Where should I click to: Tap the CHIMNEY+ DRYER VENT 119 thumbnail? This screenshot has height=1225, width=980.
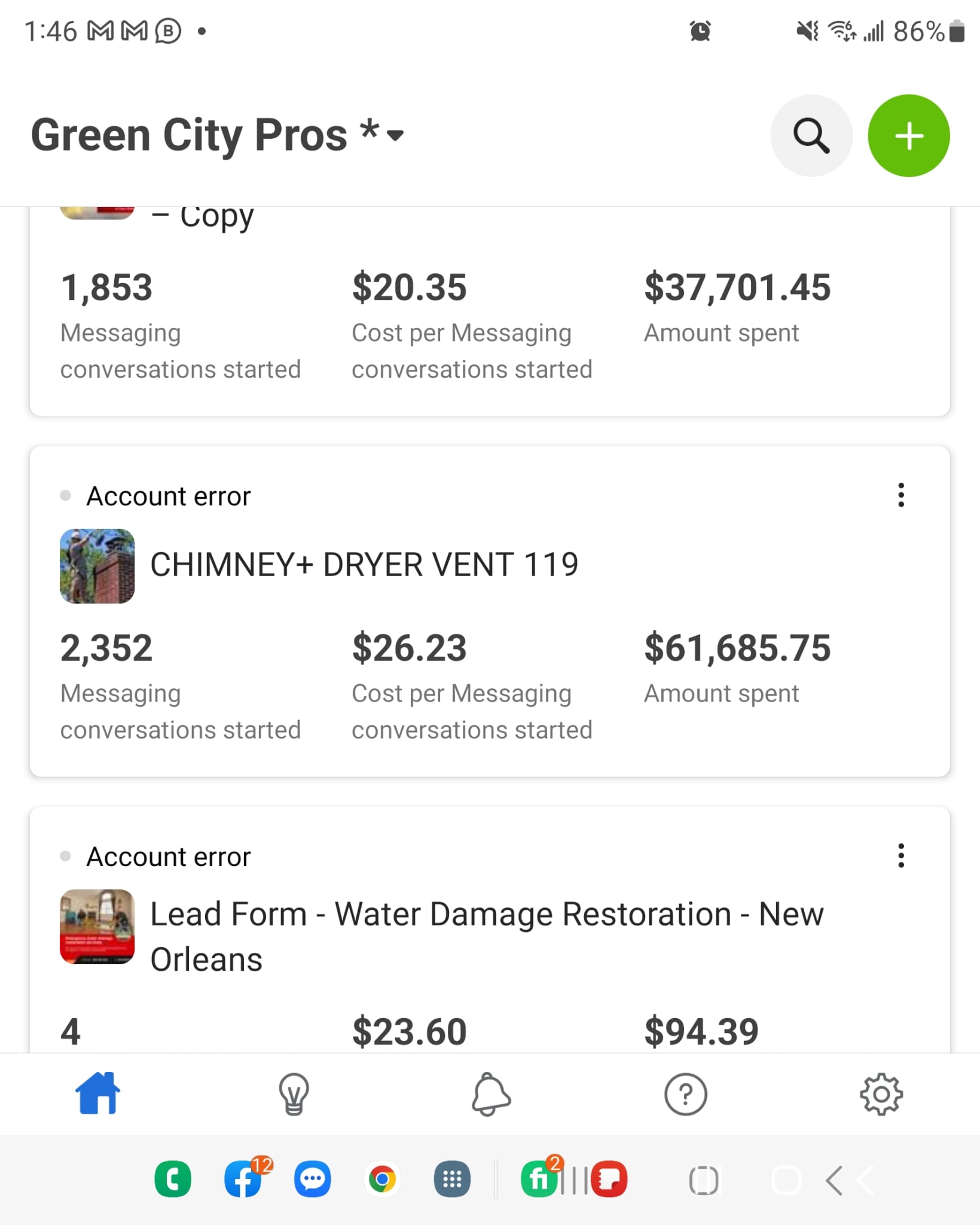click(x=97, y=566)
